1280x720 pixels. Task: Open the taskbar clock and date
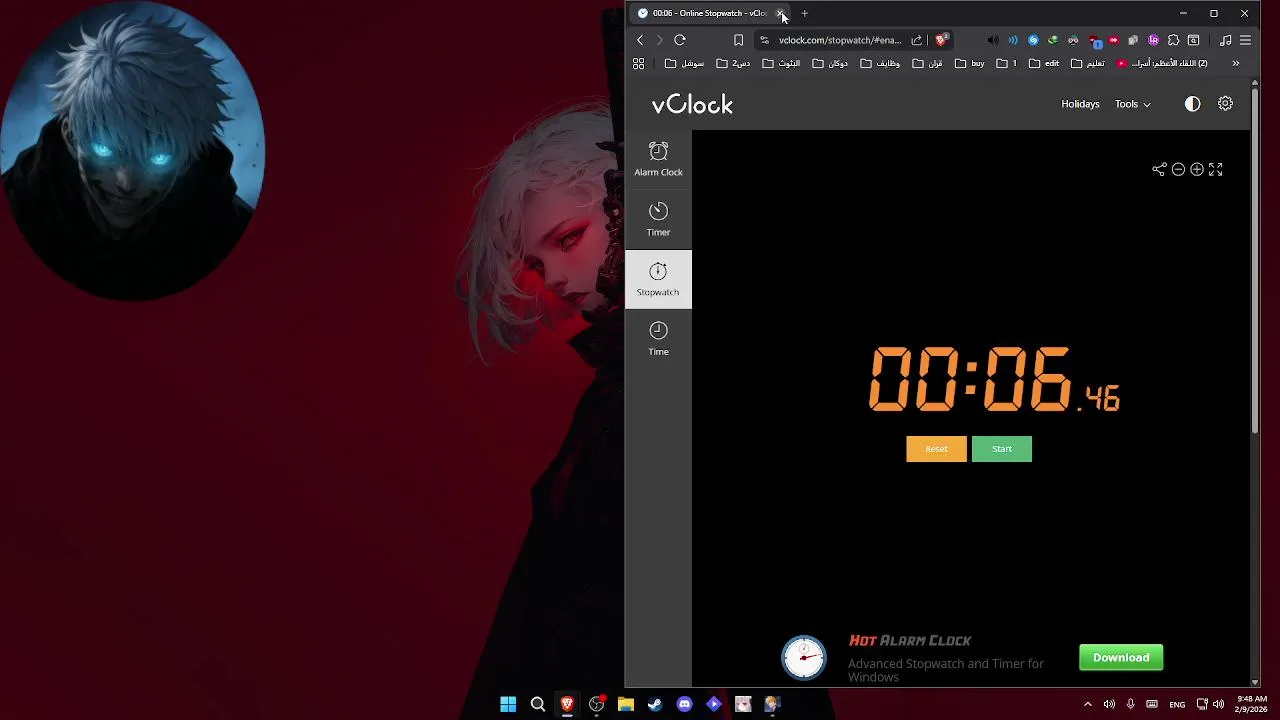[1251, 704]
